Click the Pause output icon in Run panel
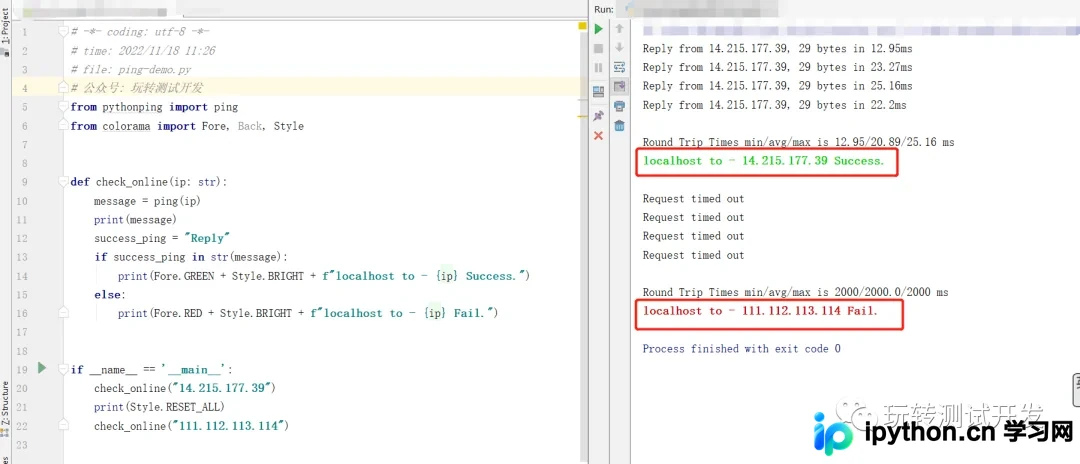 coord(599,67)
